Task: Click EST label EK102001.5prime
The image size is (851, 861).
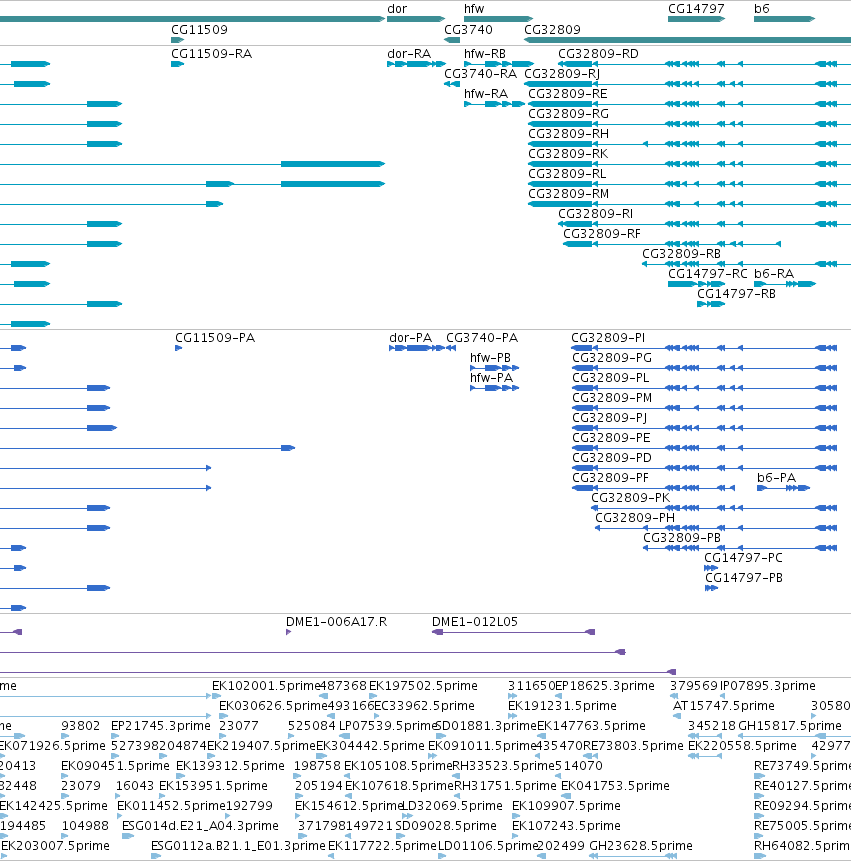Action: [266, 686]
